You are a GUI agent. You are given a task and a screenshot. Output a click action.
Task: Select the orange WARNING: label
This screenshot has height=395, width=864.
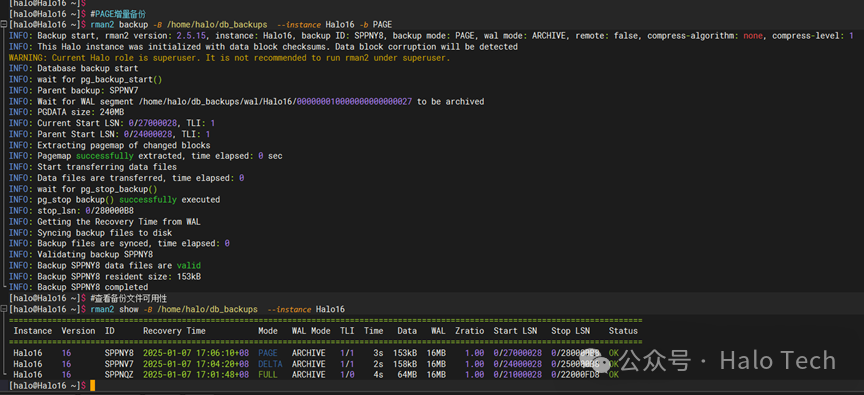(x=28, y=58)
